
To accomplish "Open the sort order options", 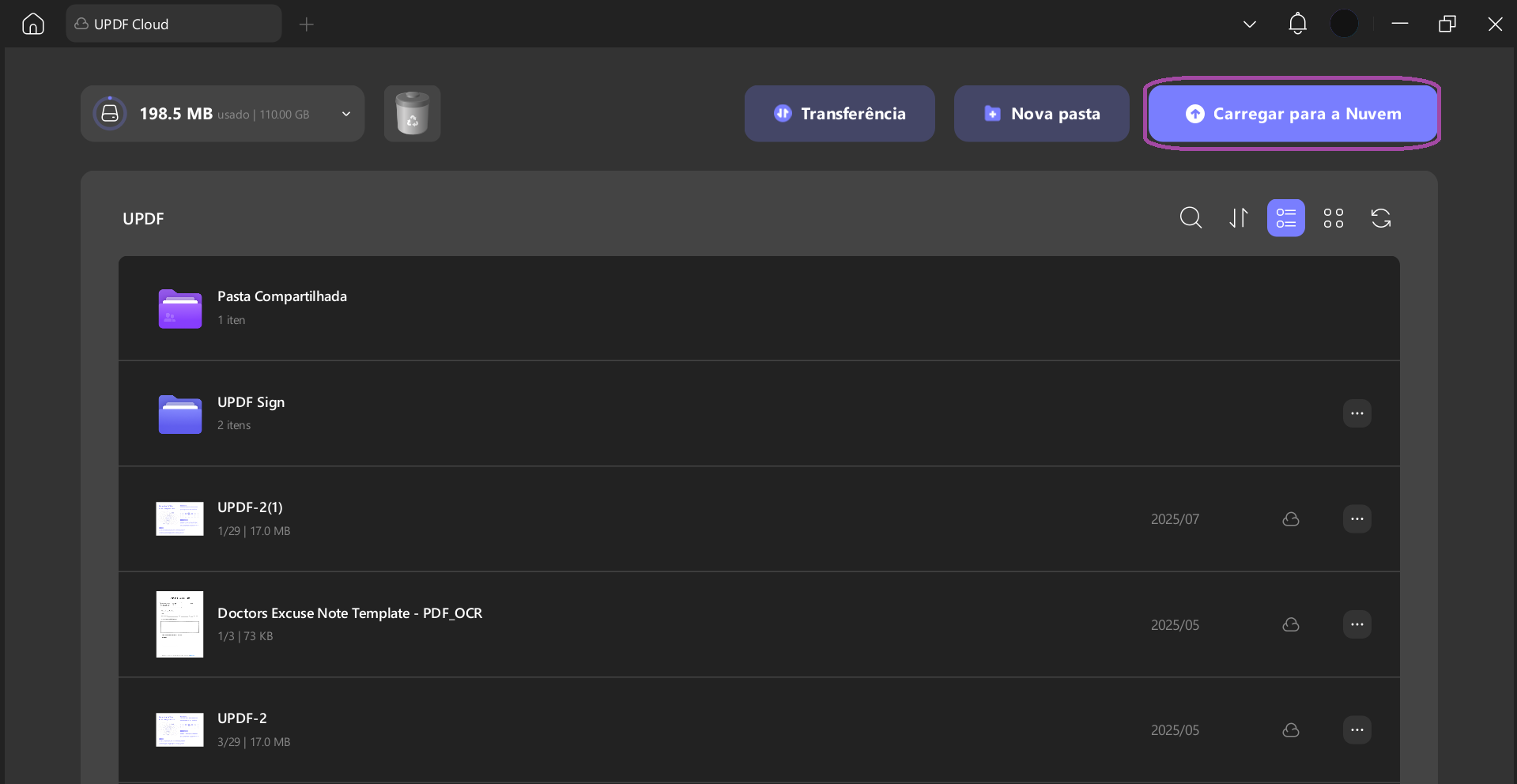I will 1239,218.
